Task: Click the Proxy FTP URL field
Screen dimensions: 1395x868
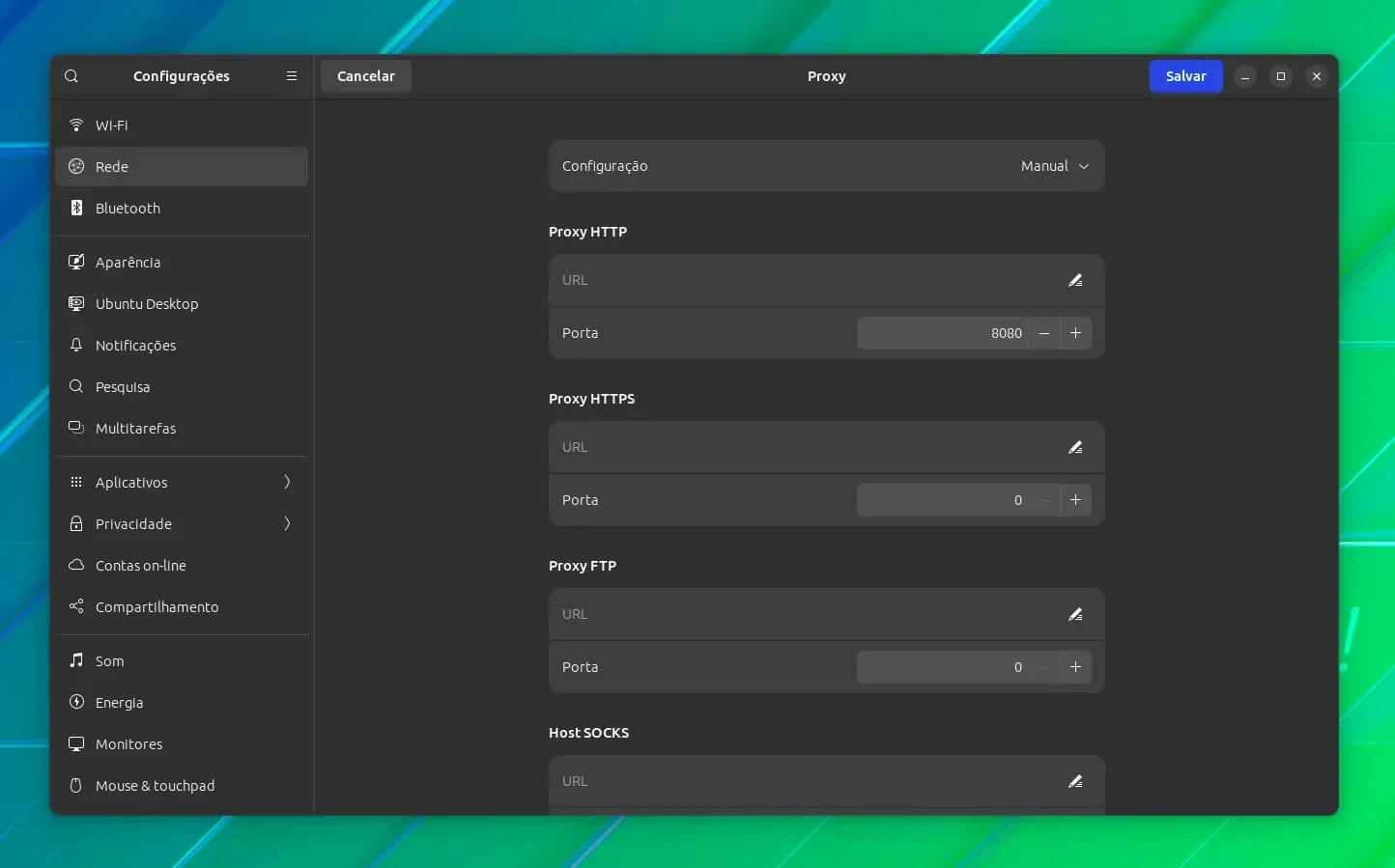Action: (826, 614)
